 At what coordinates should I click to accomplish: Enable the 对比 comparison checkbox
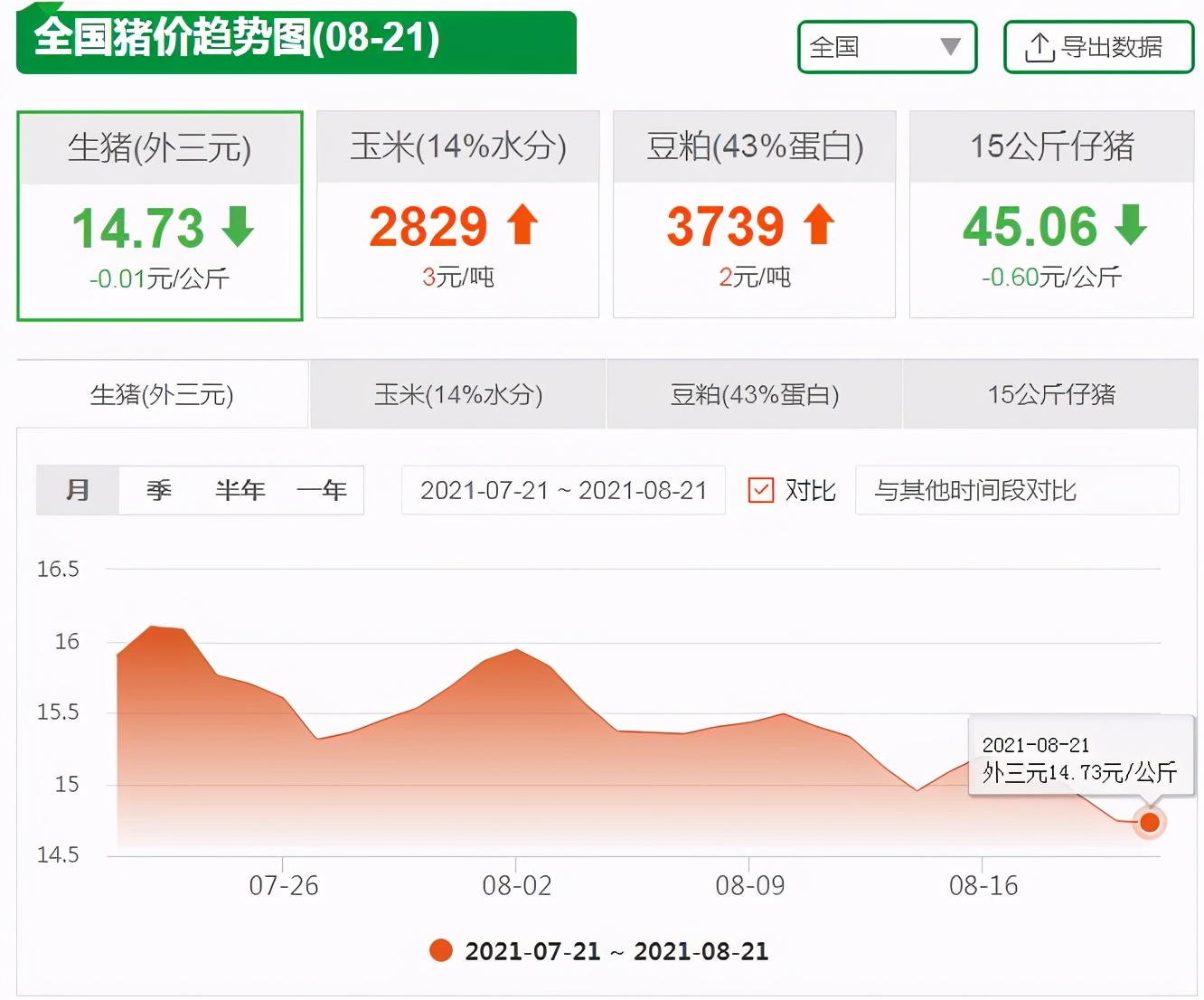point(762,490)
